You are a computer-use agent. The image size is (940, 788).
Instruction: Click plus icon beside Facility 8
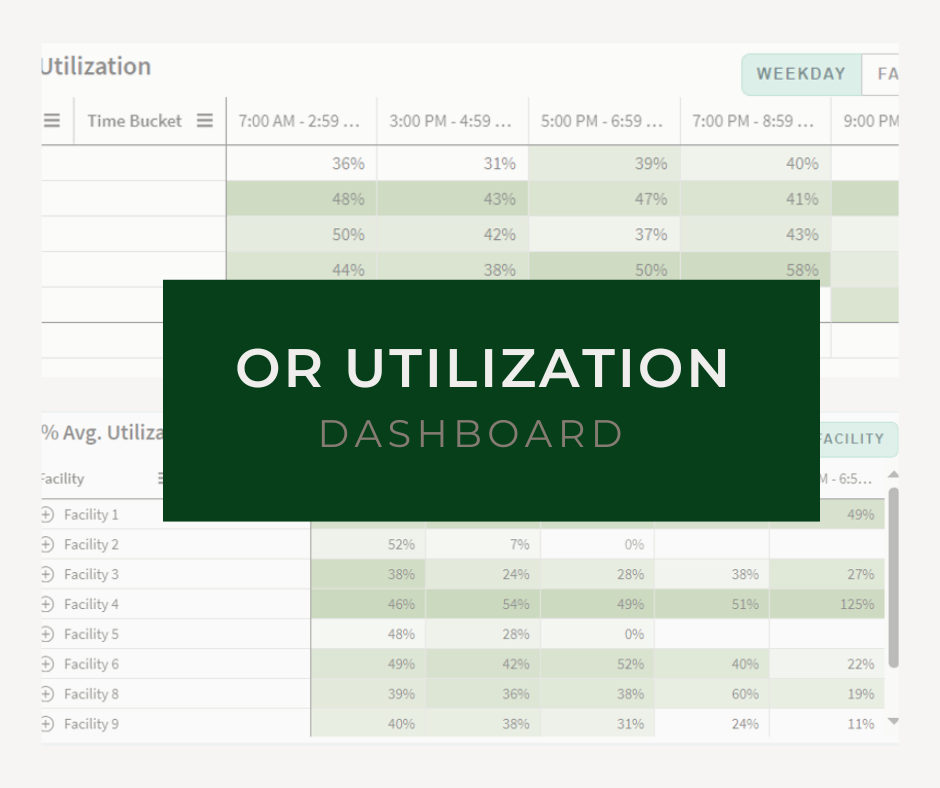(x=47, y=694)
